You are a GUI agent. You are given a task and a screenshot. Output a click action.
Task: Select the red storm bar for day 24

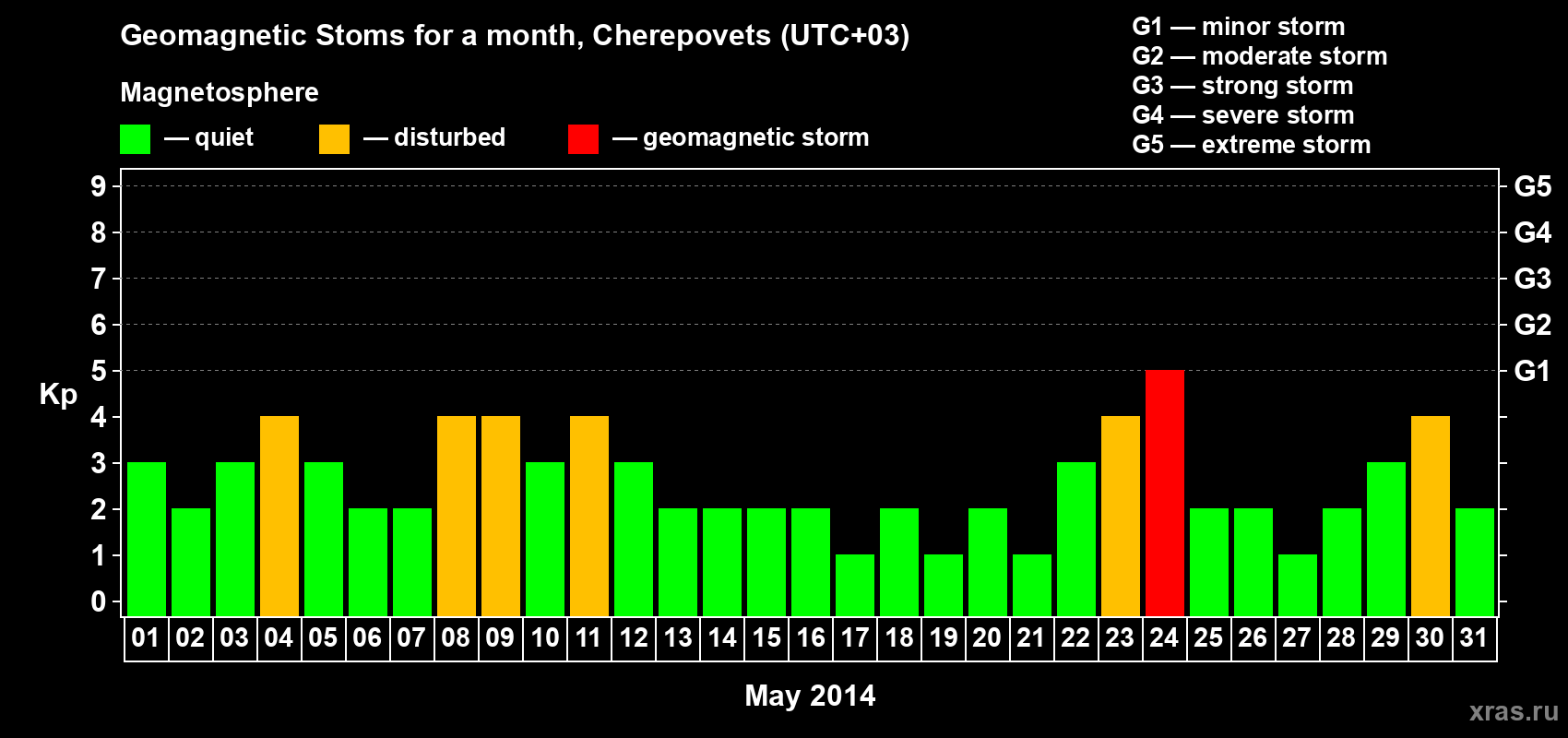click(1165, 494)
